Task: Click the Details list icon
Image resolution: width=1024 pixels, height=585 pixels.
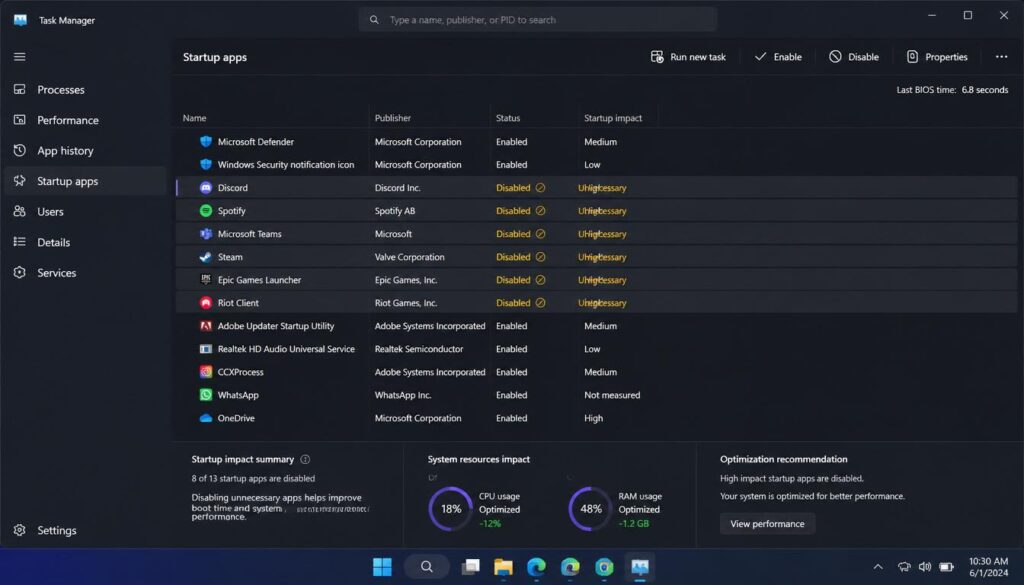Action: point(20,242)
